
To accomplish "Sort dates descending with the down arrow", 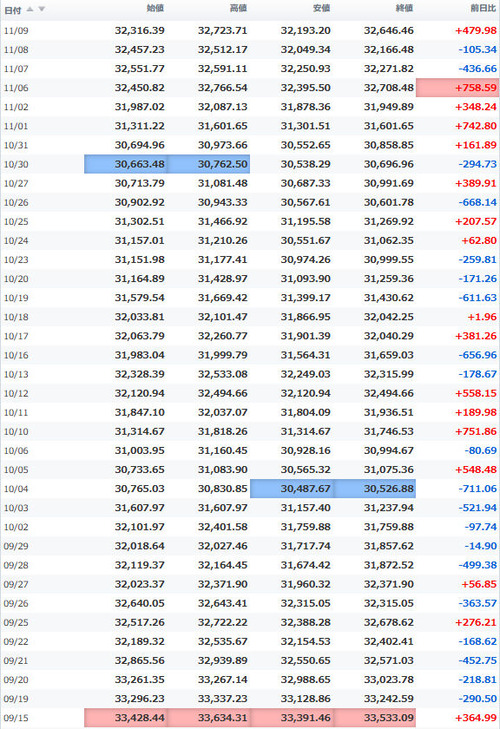I will [x=41, y=9].
